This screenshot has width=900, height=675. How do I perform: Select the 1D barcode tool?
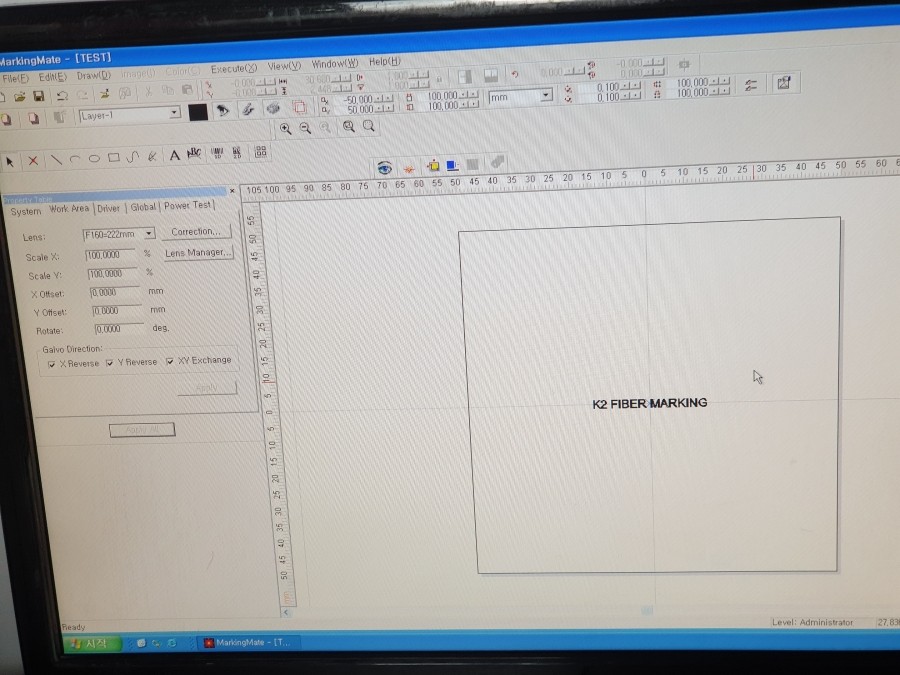tap(216, 153)
